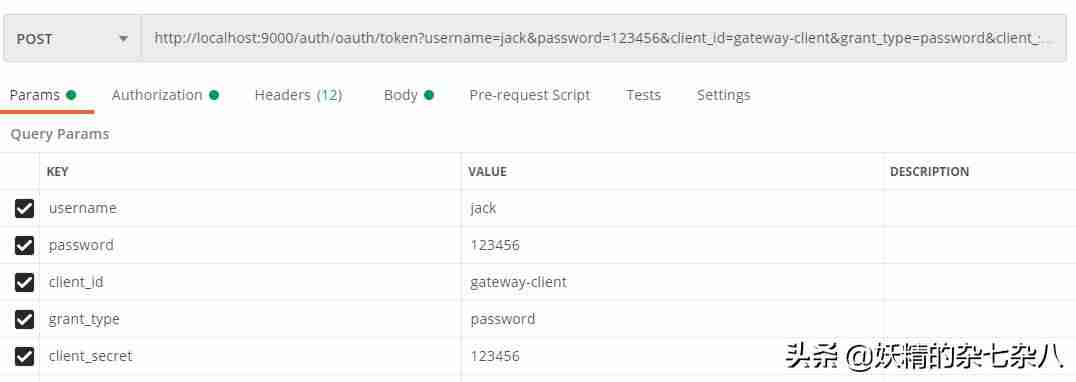
Task: Open the Tests tab
Action: [x=644, y=95]
